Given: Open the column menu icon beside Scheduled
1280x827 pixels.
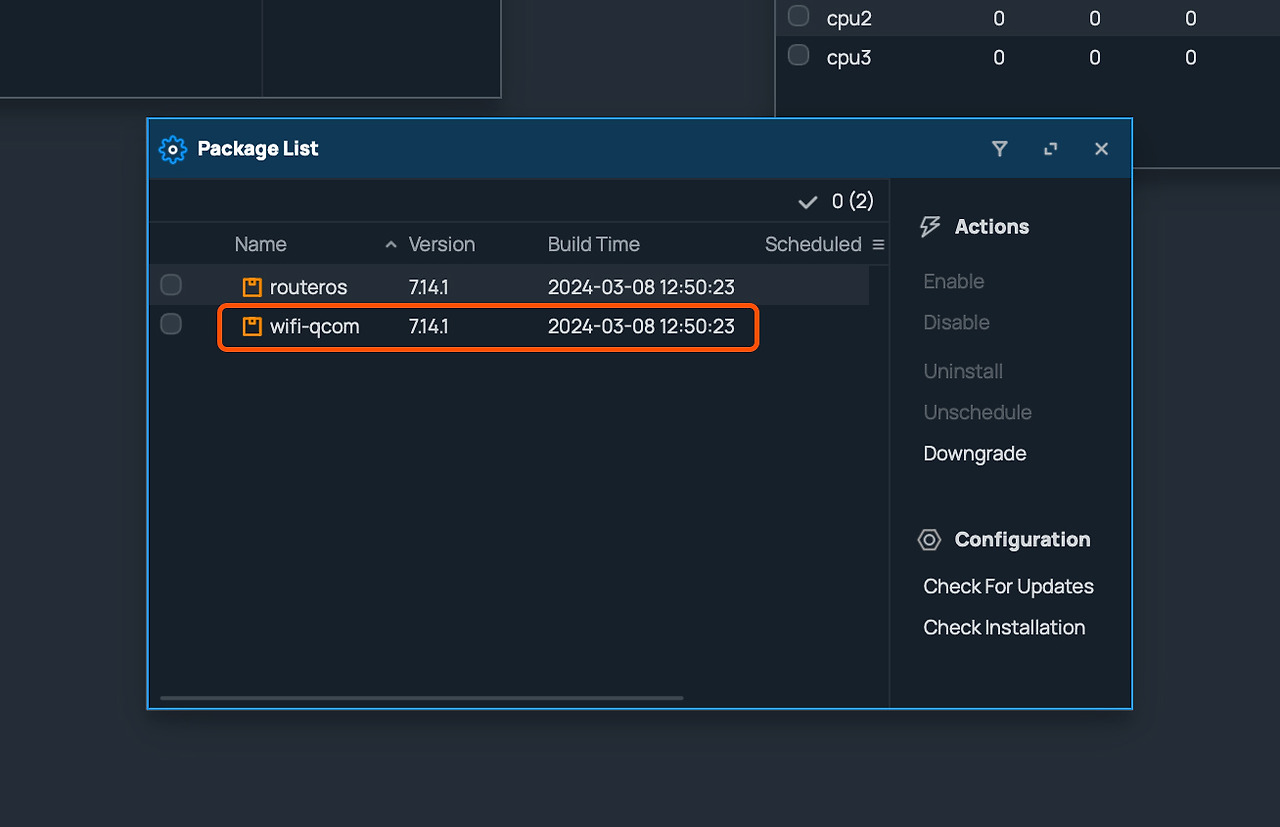Looking at the screenshot, I should [878, 245].
